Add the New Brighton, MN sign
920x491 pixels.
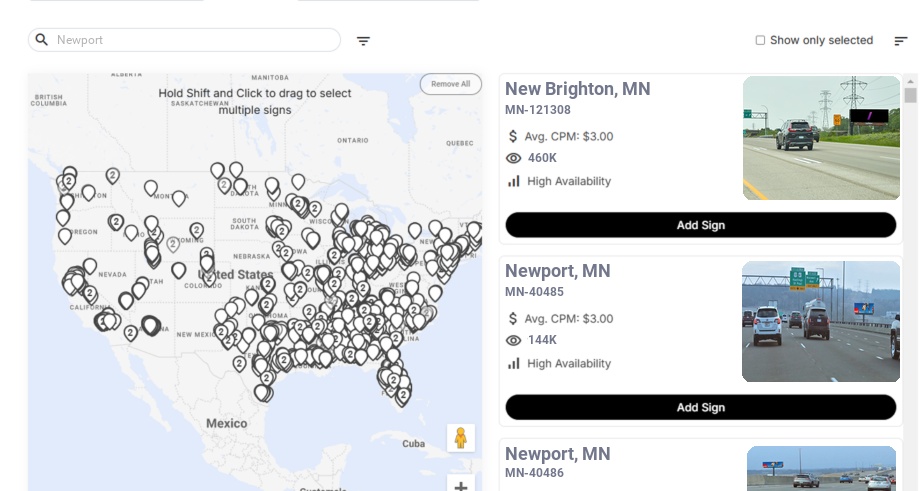(700, 225)
